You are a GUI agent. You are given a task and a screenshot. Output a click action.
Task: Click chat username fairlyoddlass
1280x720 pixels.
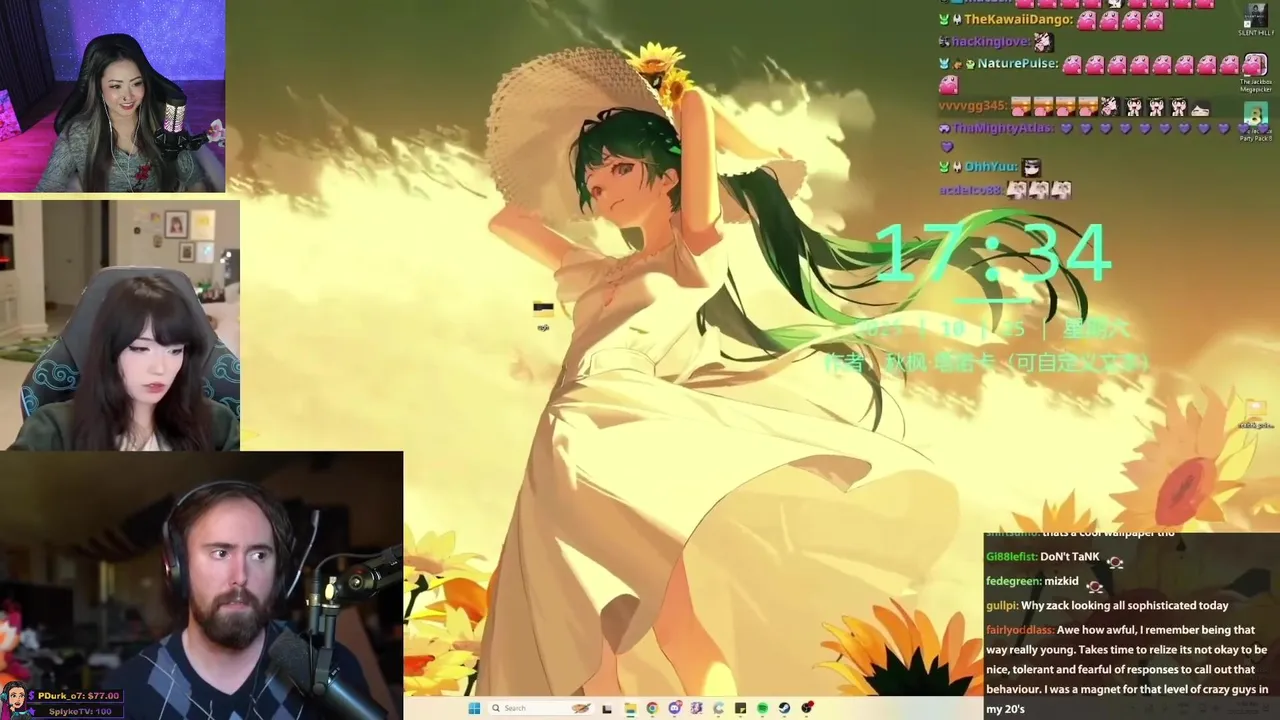click(1020, 630)
